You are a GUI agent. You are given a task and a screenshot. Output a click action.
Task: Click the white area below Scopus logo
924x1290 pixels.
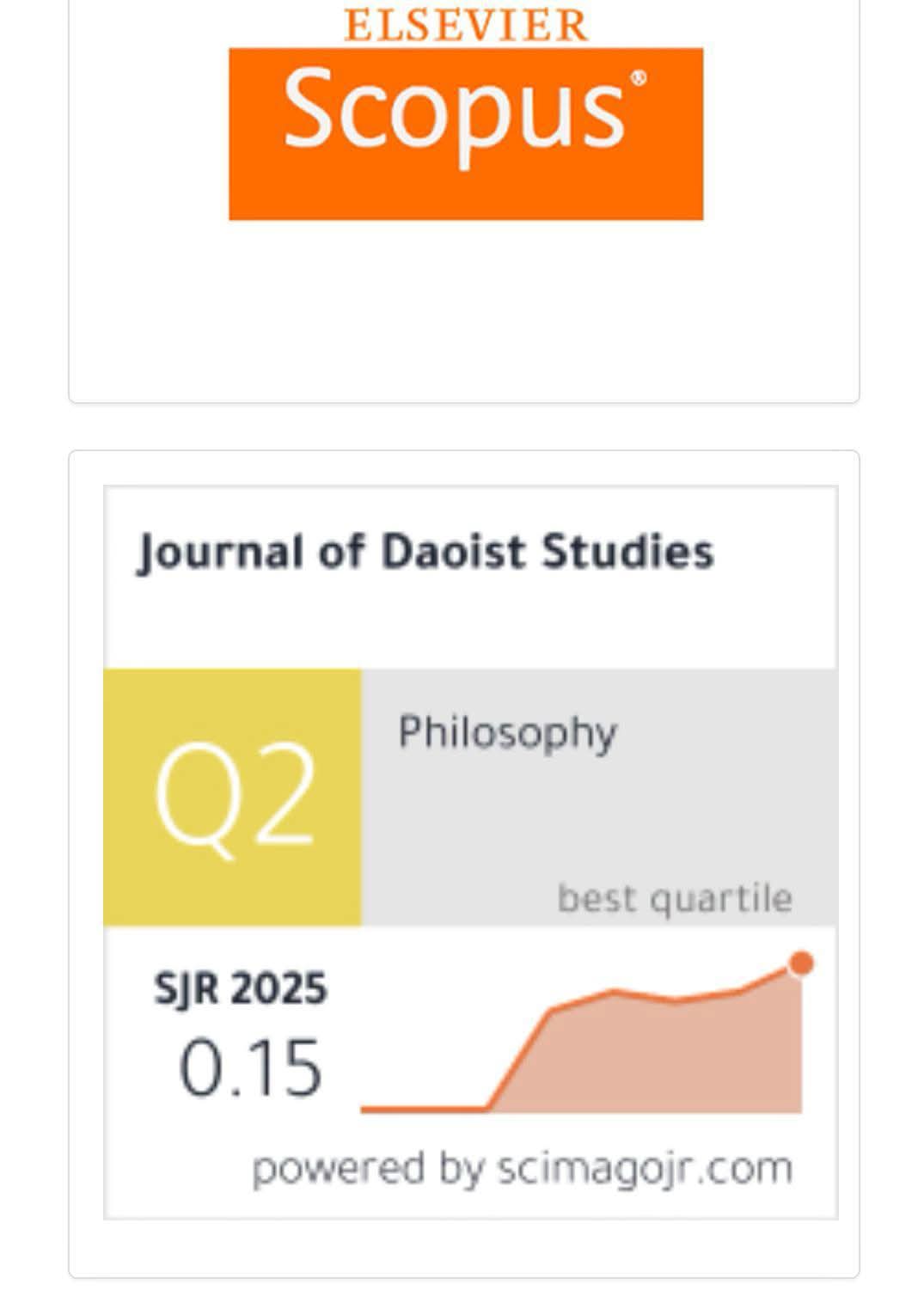(x=464, y=309)
